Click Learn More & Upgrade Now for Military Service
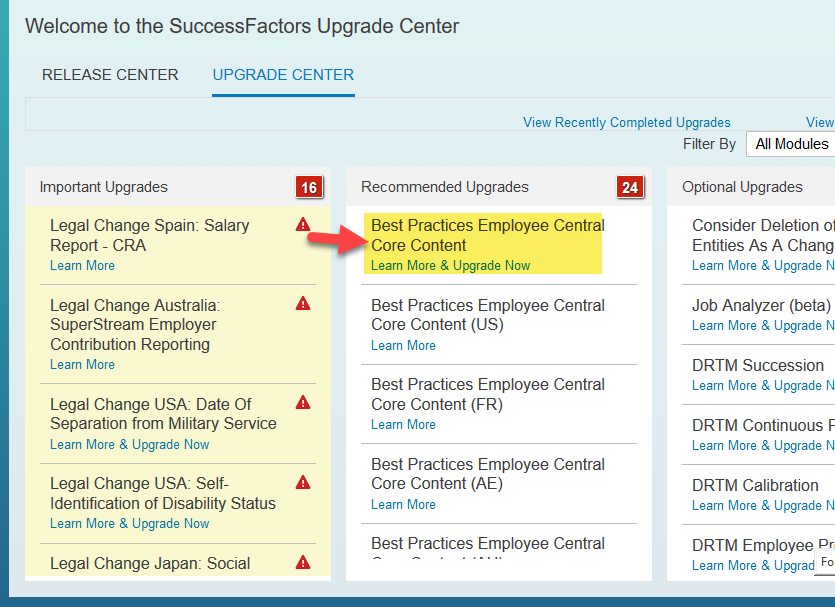This screenshot has height=607, width=835. click(129, 445)
